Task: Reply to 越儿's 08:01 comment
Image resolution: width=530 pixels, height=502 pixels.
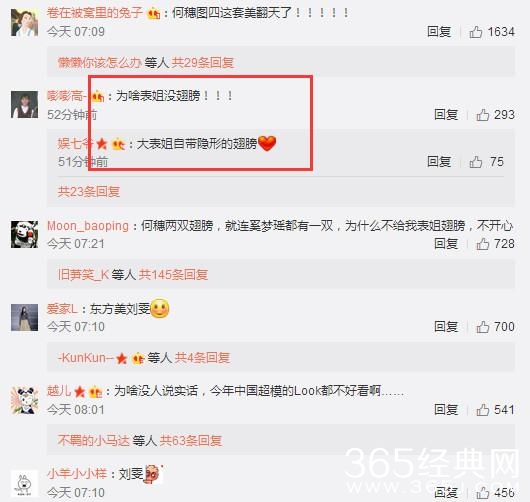Action: pos(446,410)
